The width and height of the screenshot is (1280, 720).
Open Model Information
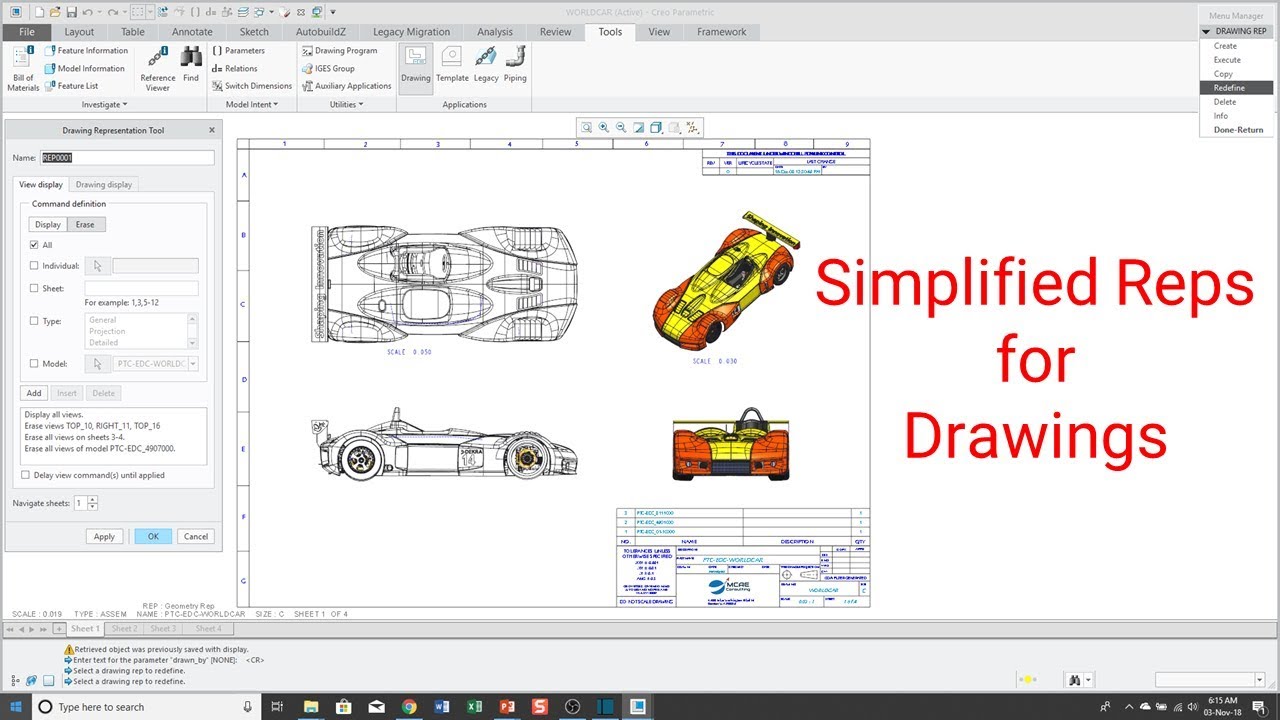pos(84,68)
